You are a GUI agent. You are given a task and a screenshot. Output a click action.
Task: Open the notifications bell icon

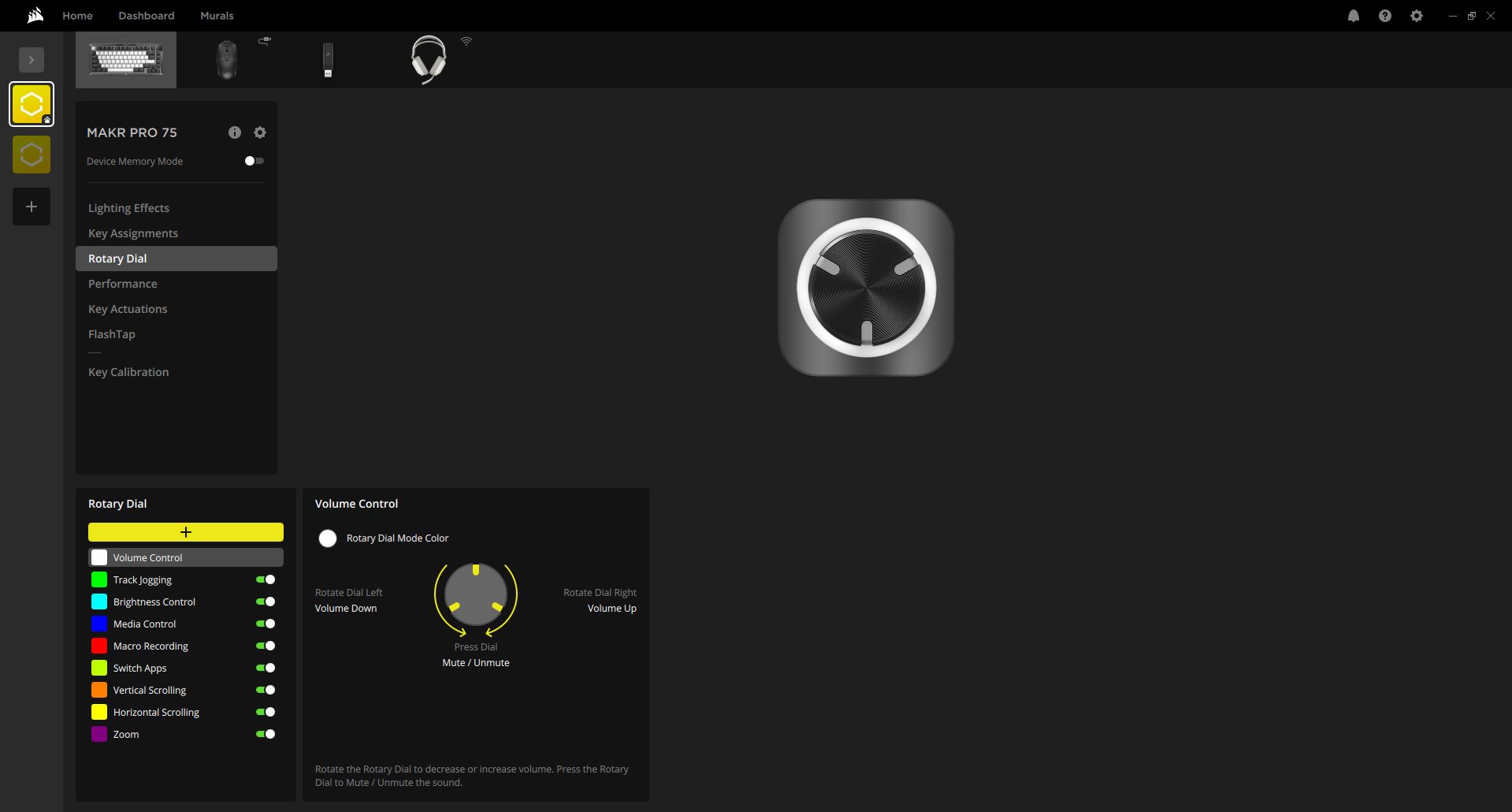[x=1353, y=16]
